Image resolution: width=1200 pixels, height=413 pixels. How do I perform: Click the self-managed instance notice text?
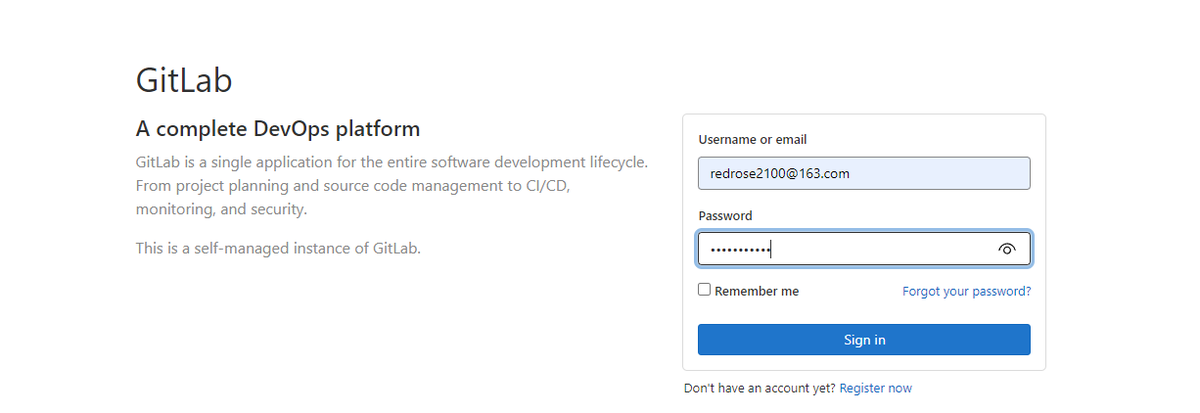278,248
